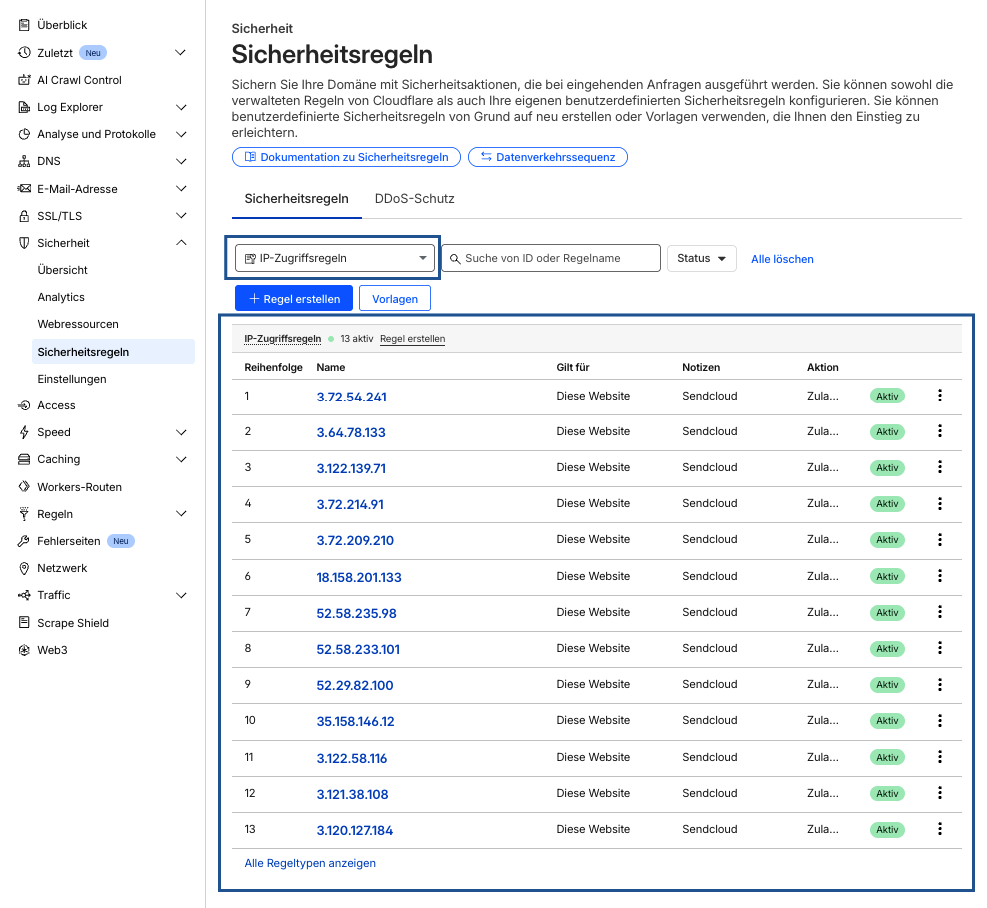Open three-dot menu for 3.122.139.71

(x=940, y=467)
